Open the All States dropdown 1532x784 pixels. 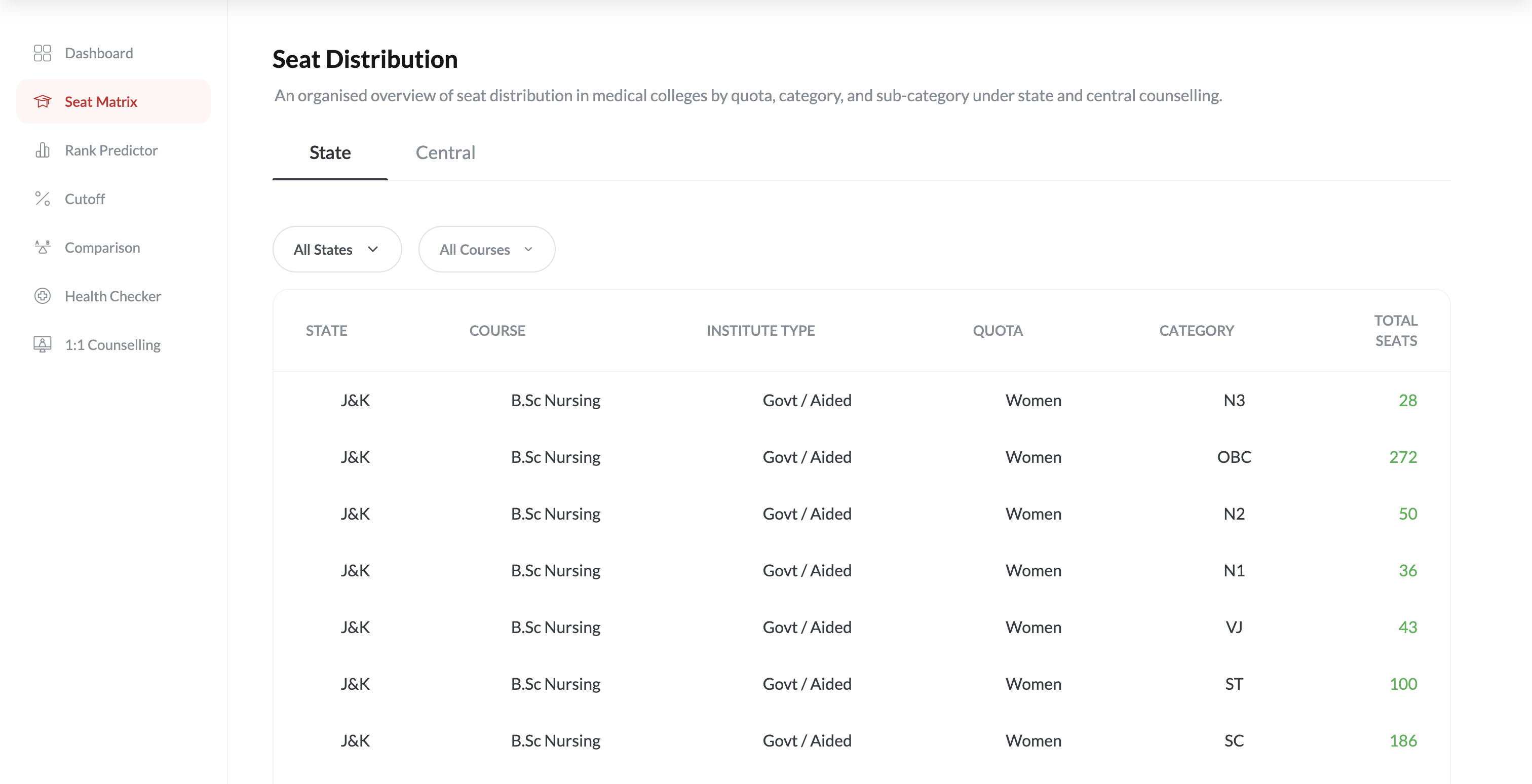click(x=336, y=250)
